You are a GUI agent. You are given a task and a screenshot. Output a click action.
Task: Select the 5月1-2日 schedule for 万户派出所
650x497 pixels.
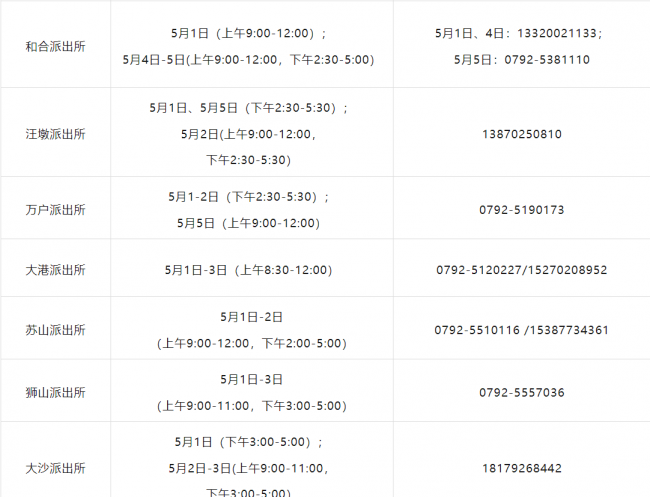coord(249,196)
